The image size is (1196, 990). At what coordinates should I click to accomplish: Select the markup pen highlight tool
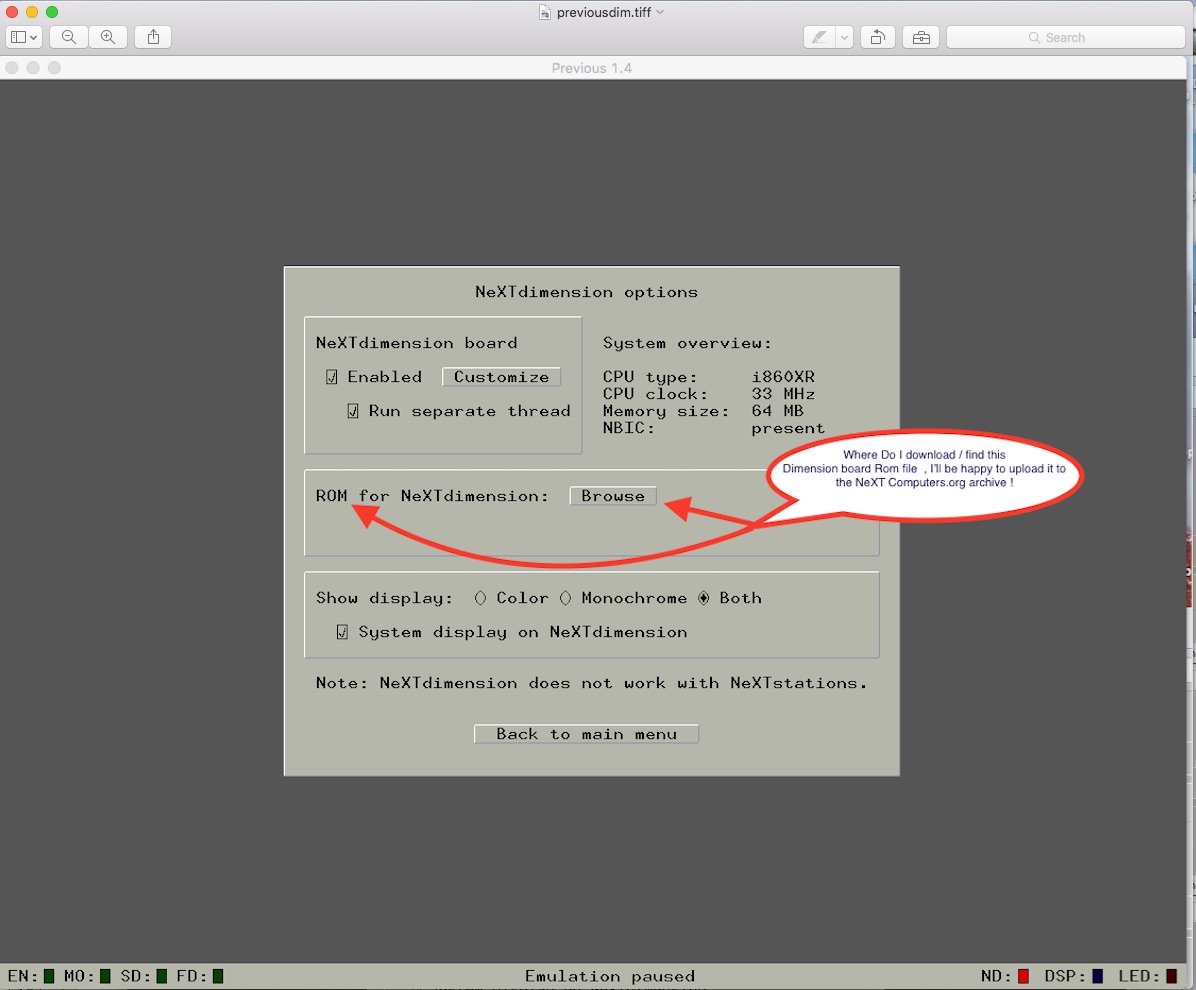point(819,37)
